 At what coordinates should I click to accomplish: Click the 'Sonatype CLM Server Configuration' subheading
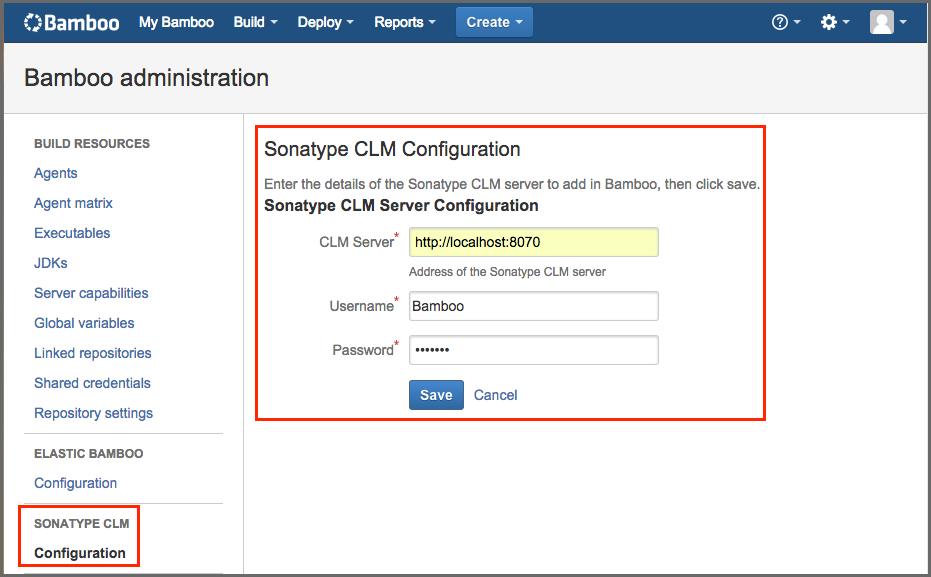pyautogui.click(x=401, y=205)
